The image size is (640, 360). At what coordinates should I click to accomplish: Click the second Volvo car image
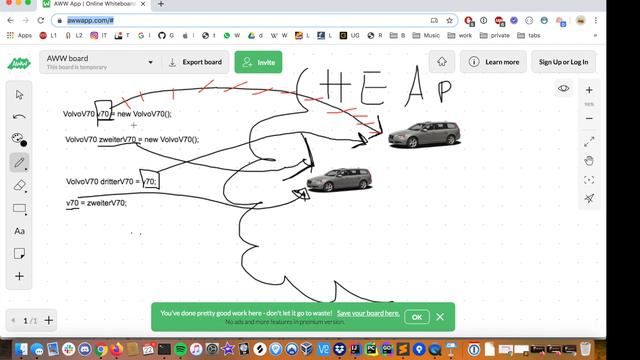[340, 180]
